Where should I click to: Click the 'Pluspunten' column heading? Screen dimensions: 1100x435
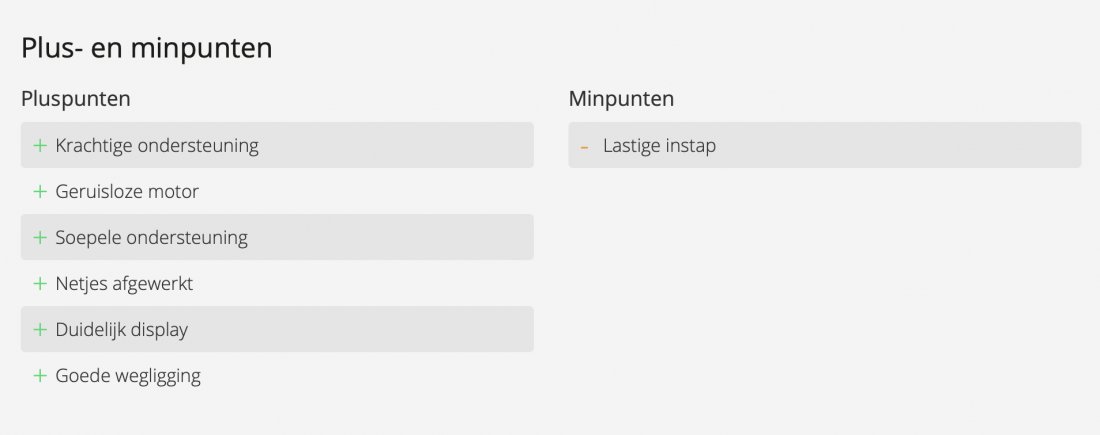pos(76,99)
